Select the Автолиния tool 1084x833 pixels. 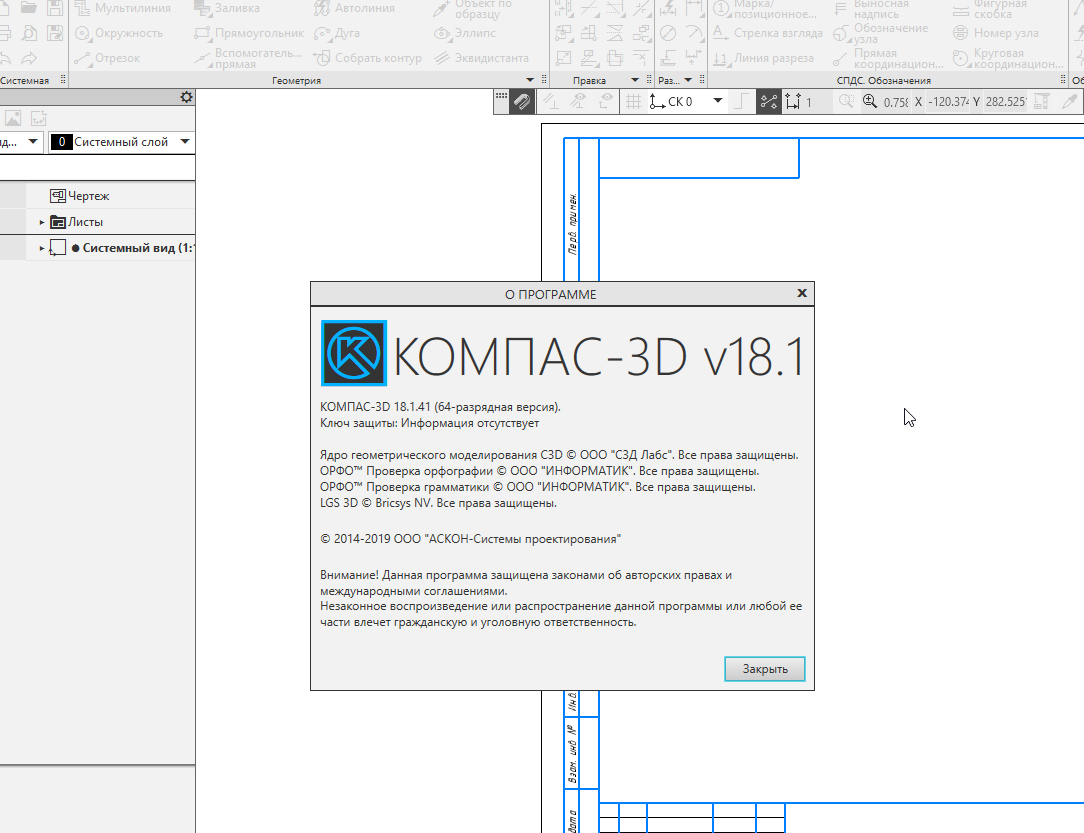point(354,8)
